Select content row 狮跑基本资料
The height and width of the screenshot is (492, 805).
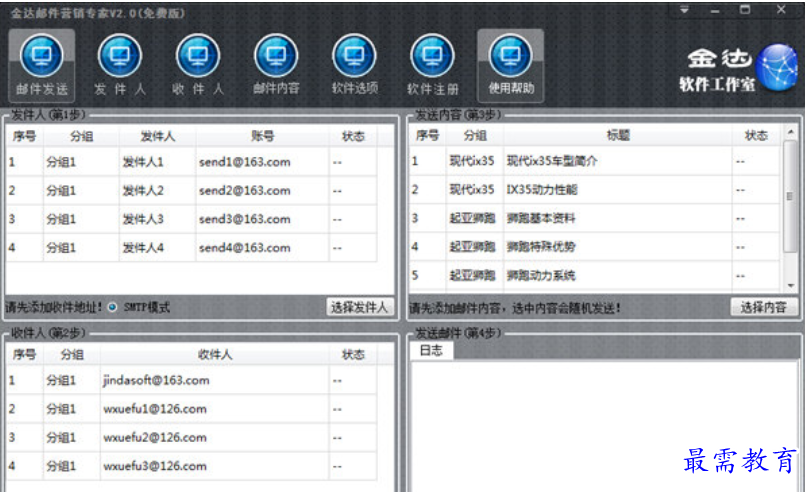(x=595, y=218)
